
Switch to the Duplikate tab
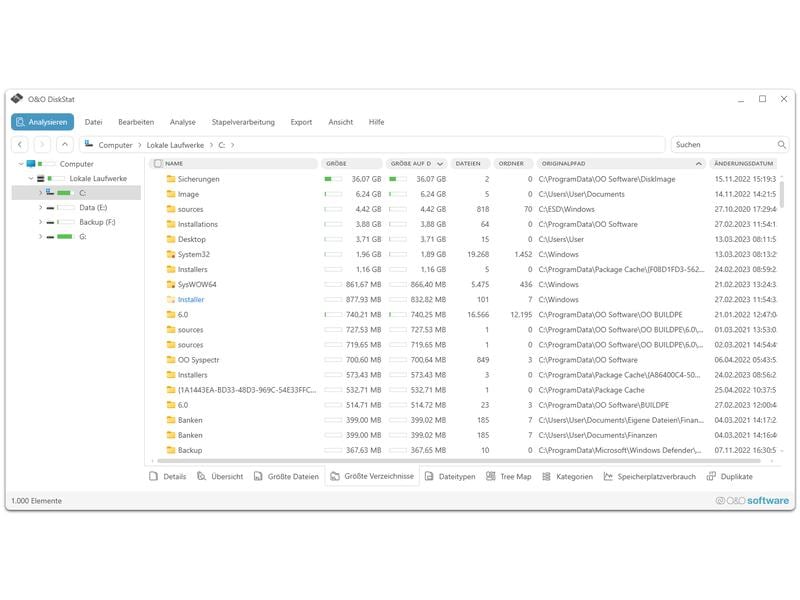(x=730, y=477)
